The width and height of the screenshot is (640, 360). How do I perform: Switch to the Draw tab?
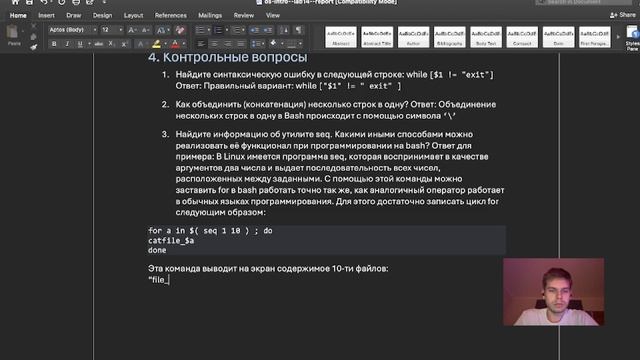click(x=73, y=16)
